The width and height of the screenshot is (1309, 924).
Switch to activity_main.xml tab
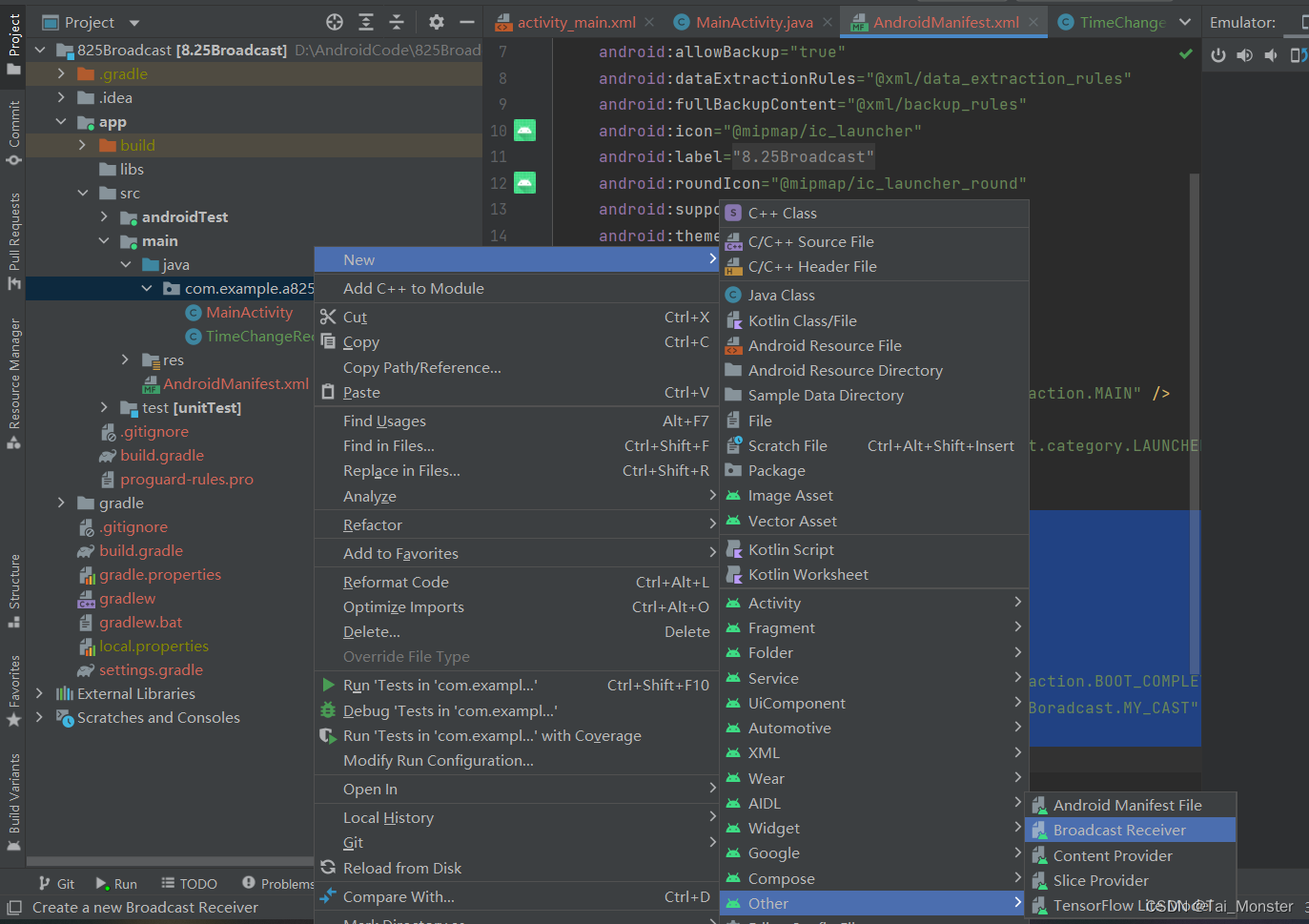(576, 22)
